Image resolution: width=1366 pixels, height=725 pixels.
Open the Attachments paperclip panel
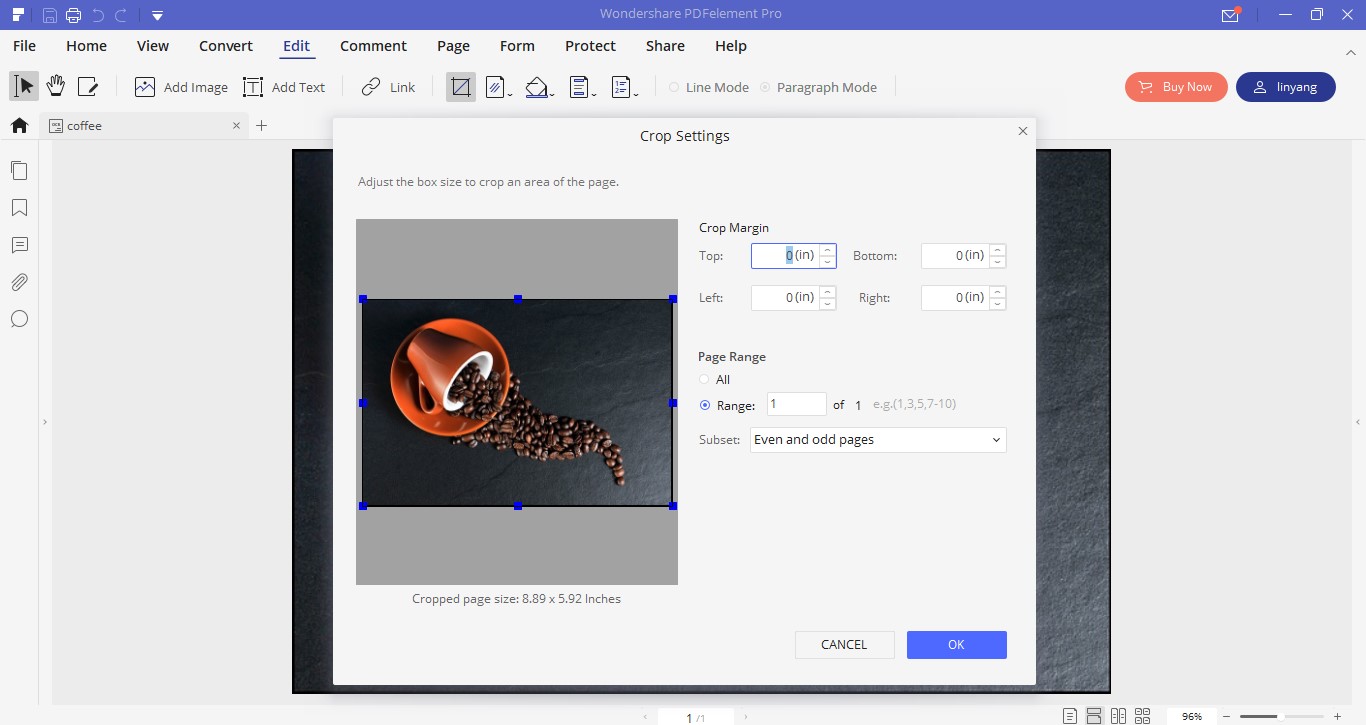19,282
